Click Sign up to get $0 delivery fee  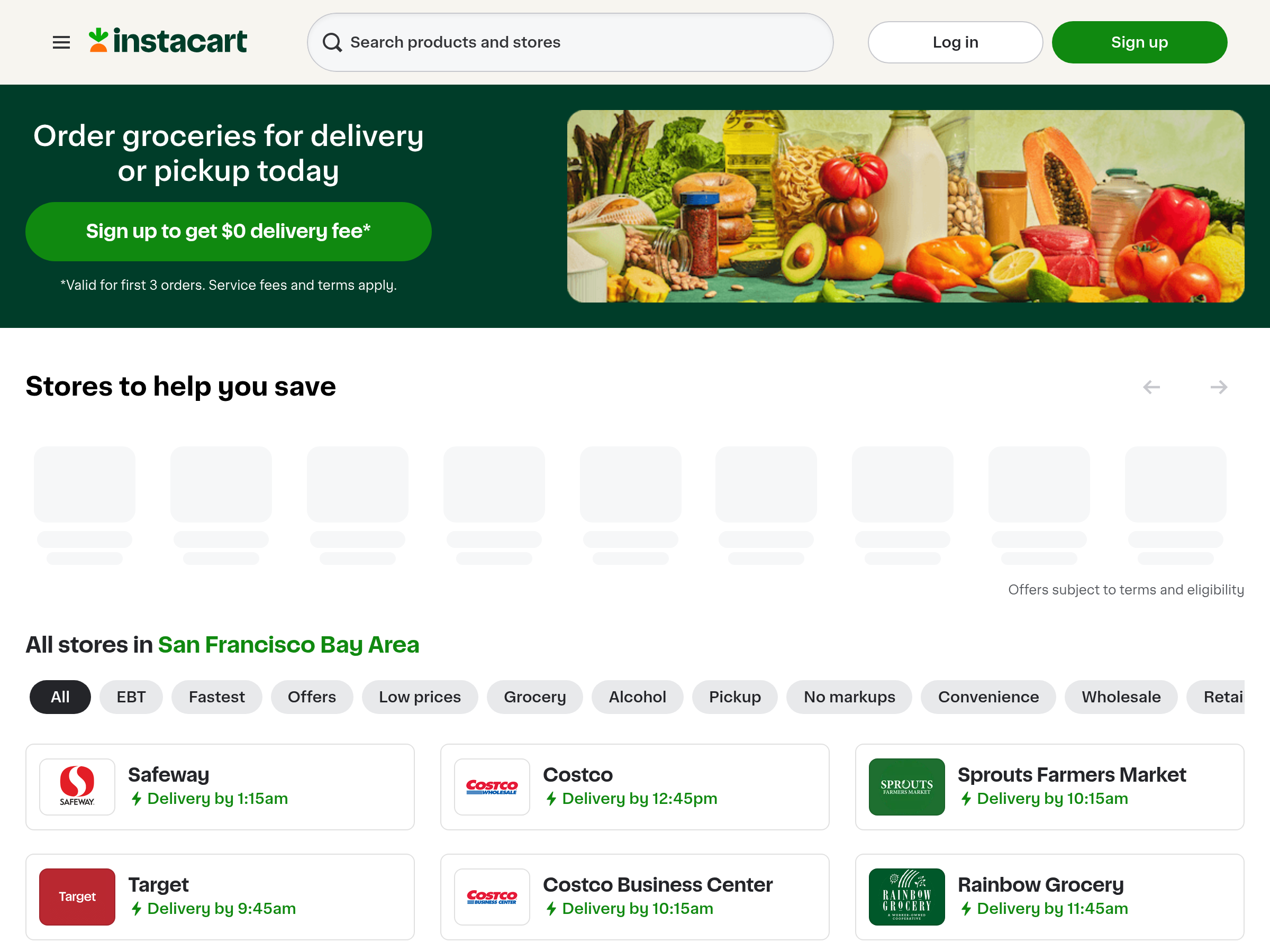click(228, 231)
